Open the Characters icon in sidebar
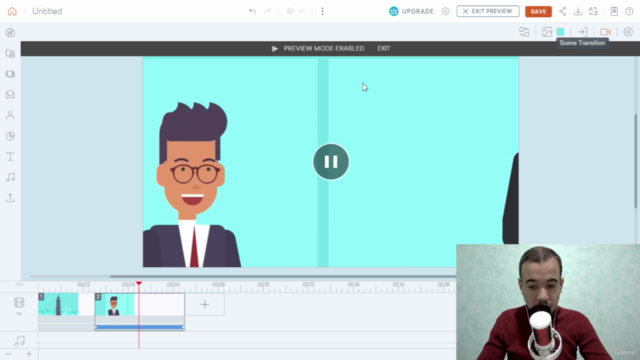 coord(10,116)
